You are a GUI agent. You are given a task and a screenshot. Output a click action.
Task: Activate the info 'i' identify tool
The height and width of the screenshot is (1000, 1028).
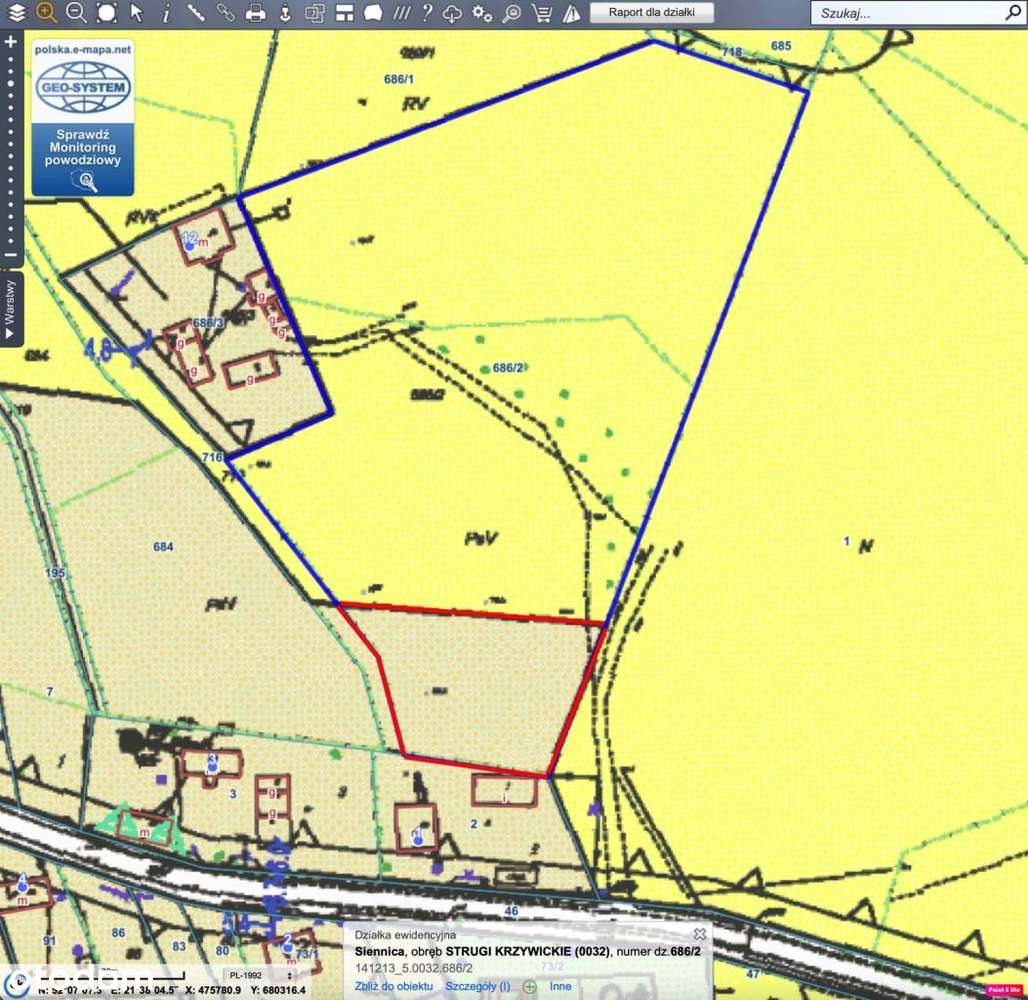(x=166, y=13)
